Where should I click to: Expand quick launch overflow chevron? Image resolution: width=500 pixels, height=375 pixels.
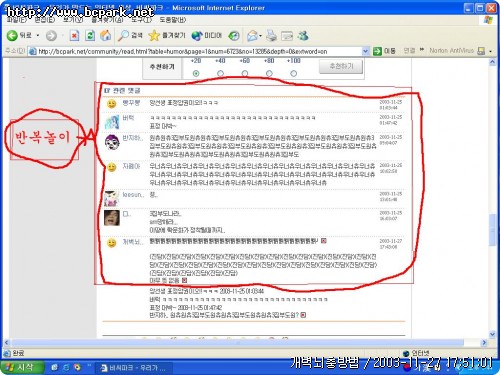pos(89,366)
